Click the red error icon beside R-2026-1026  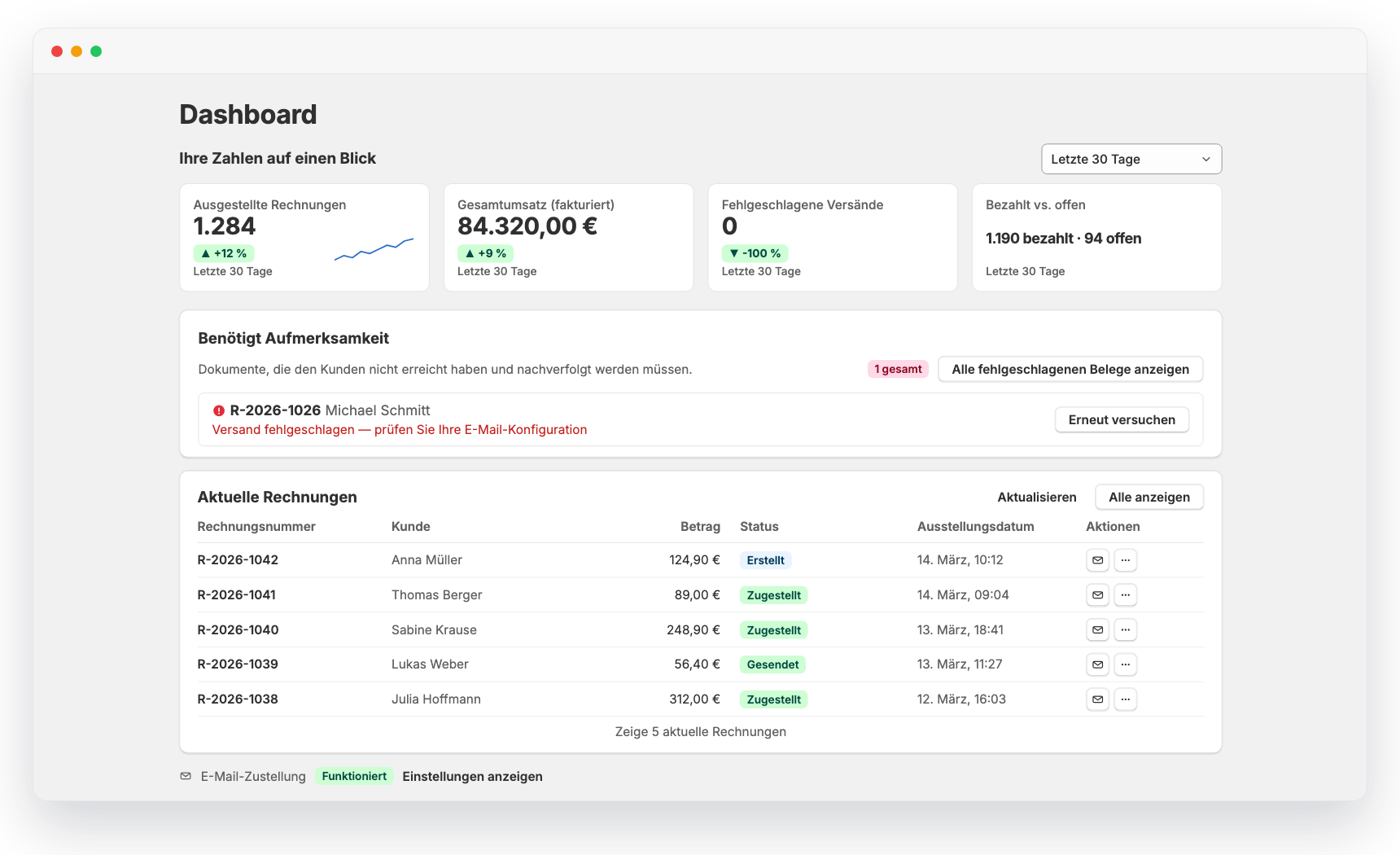pyautogui.click(x=218, y=411)
